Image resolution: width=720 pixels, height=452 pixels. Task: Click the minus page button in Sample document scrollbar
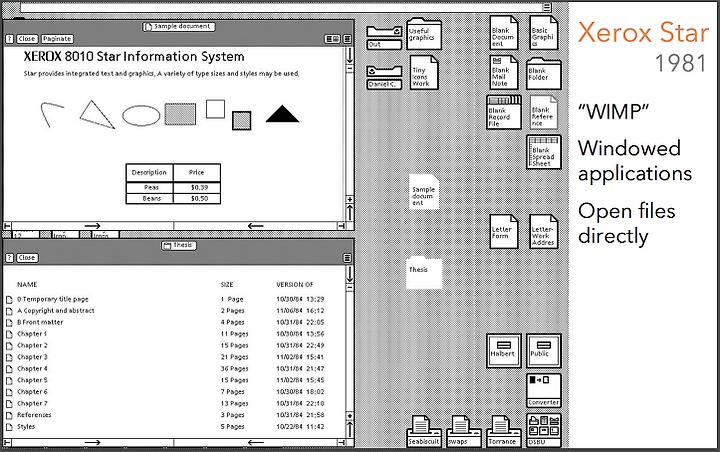click(349, 69)
